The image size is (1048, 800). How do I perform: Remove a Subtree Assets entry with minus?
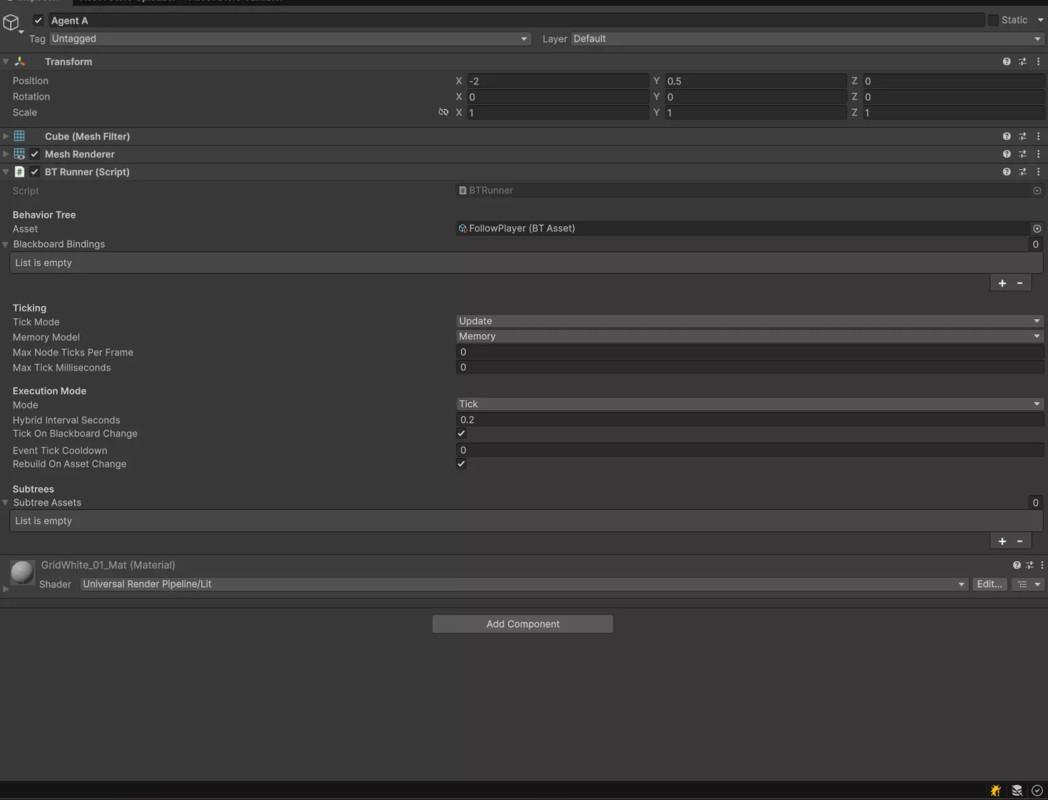(x=1020, y=541)
